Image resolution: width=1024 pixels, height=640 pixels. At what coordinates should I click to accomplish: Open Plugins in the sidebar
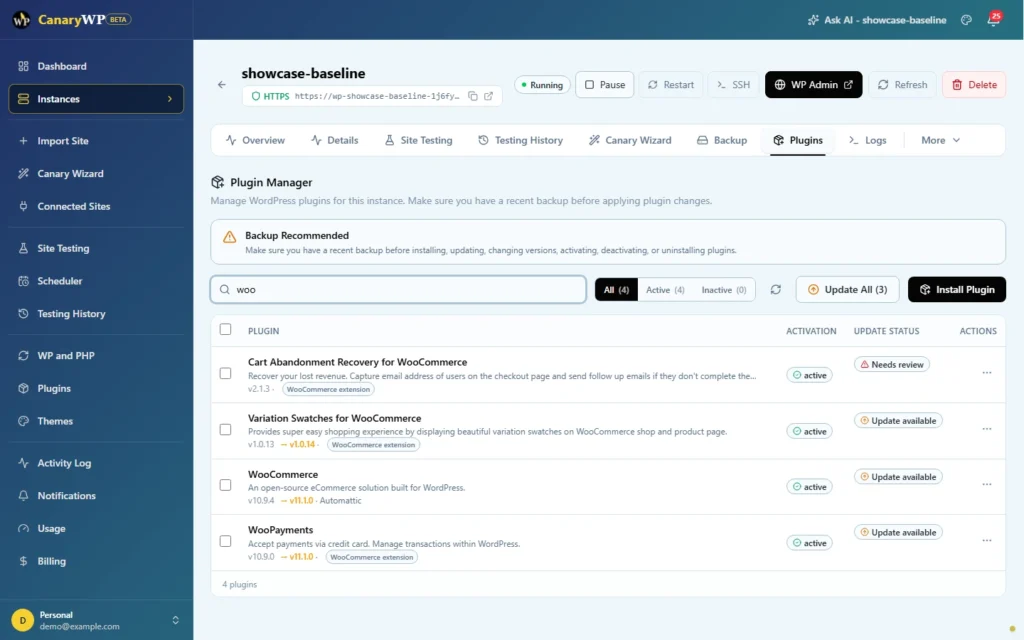pos(96,388)
